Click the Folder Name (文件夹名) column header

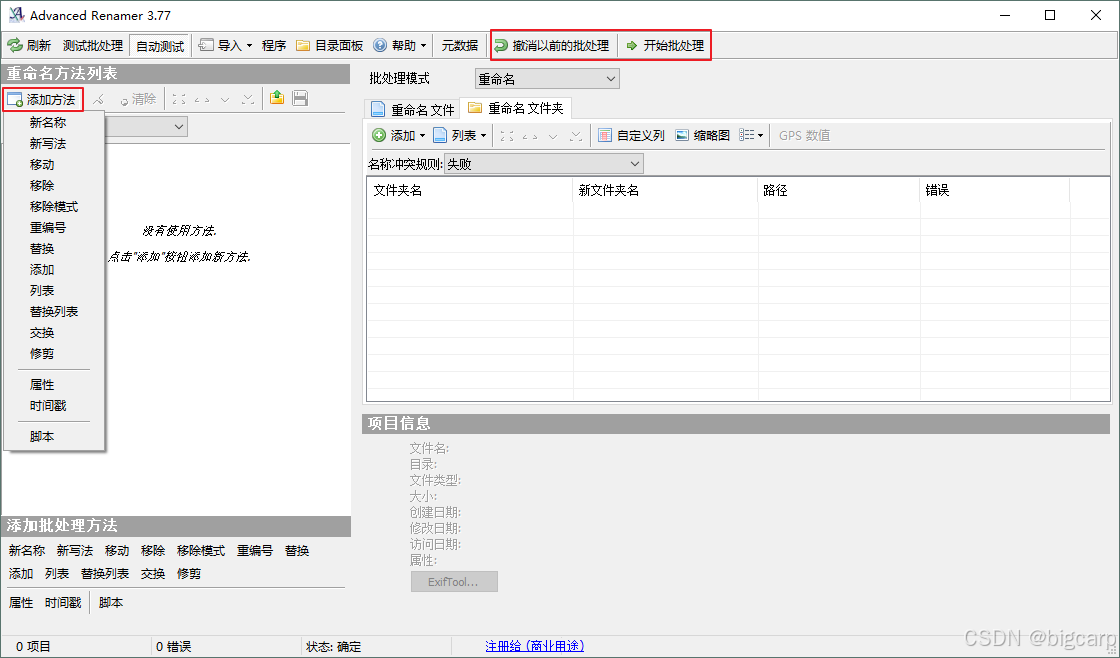(470, 191)
